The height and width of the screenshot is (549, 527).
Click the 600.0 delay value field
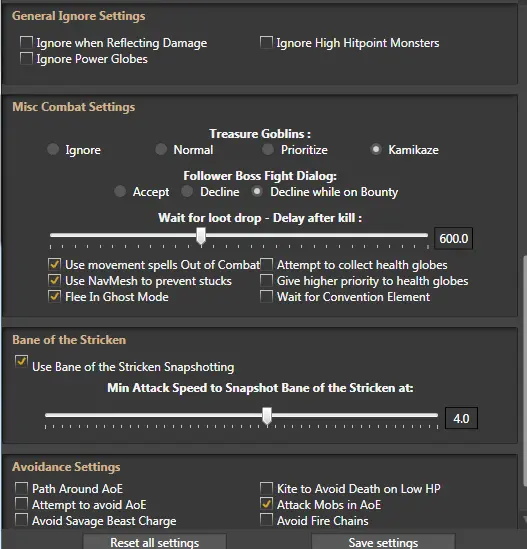453,238
